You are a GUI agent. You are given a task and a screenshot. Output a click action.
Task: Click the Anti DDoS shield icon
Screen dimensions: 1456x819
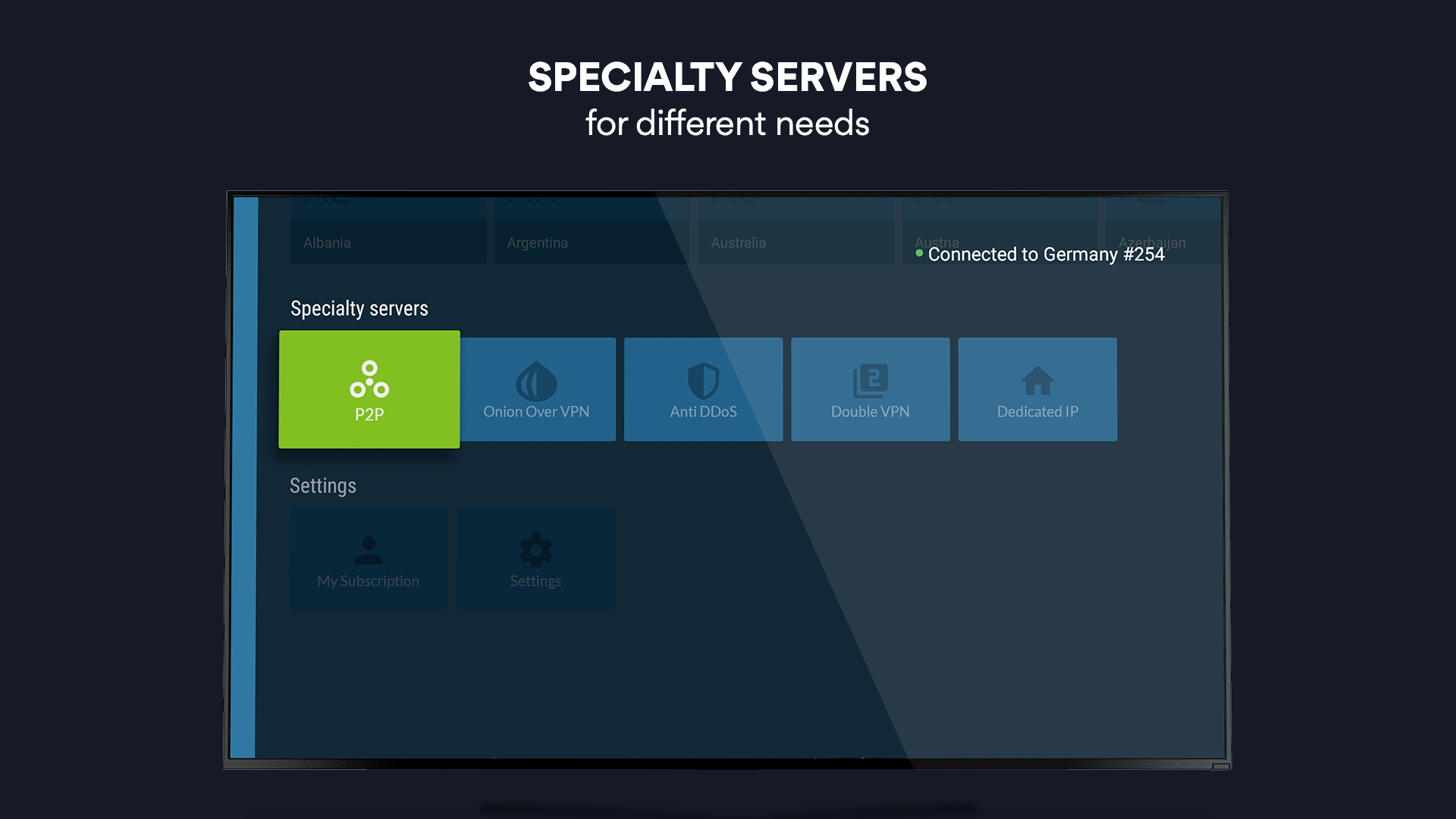703,381
